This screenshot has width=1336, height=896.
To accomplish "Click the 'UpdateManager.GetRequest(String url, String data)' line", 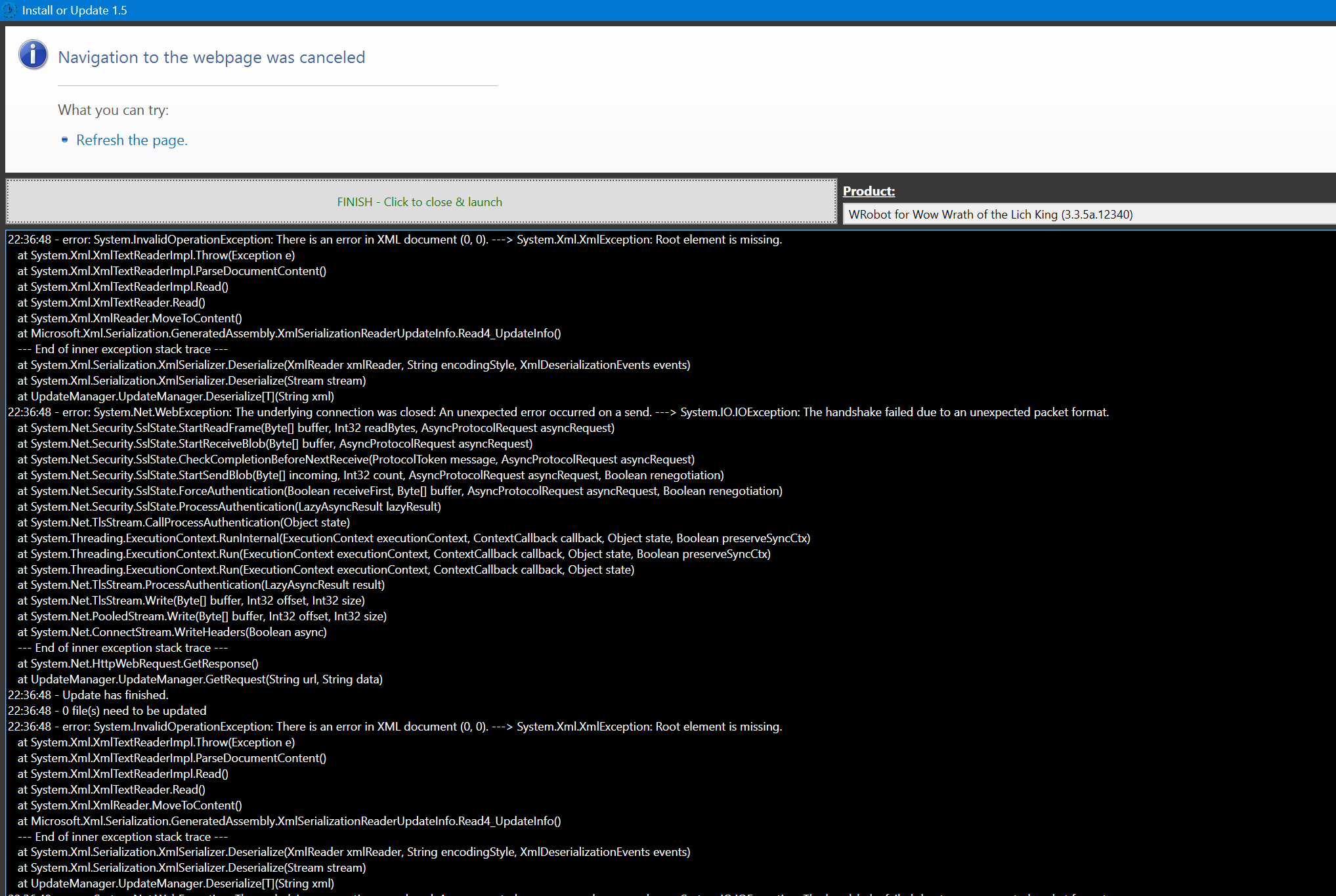I will click(200, 679).
